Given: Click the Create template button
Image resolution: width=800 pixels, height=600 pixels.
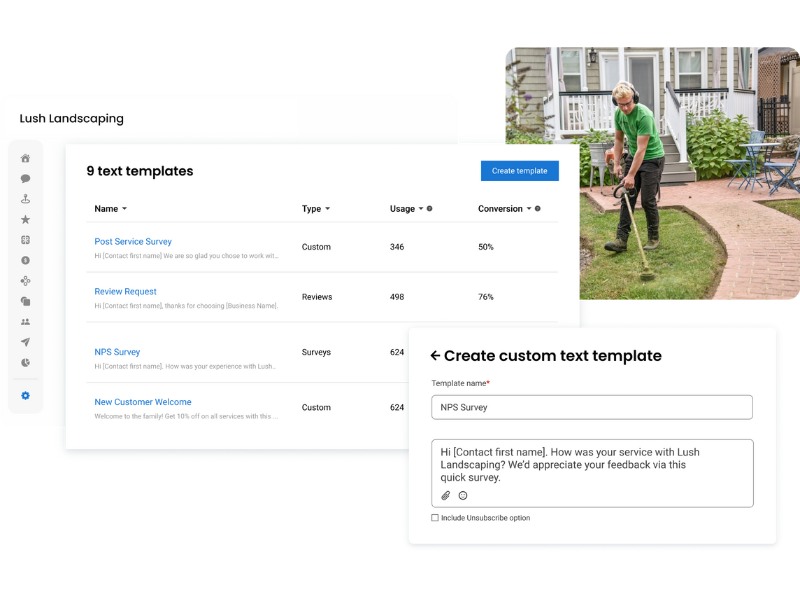Looking at the screenshot, I should [x=519, y=171].
